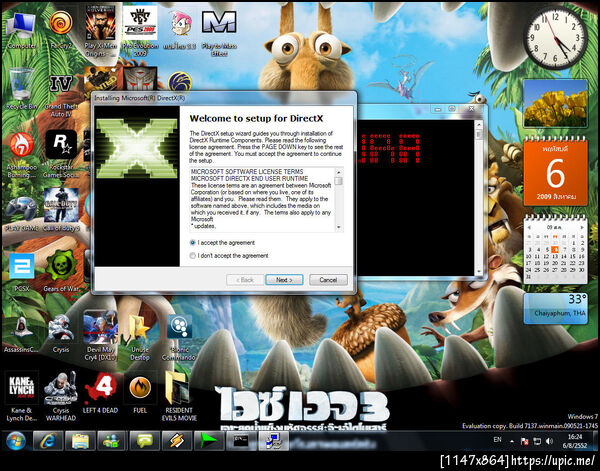
Task: Show hidden tray icons arrow
Action: click(x=512, y=441)
